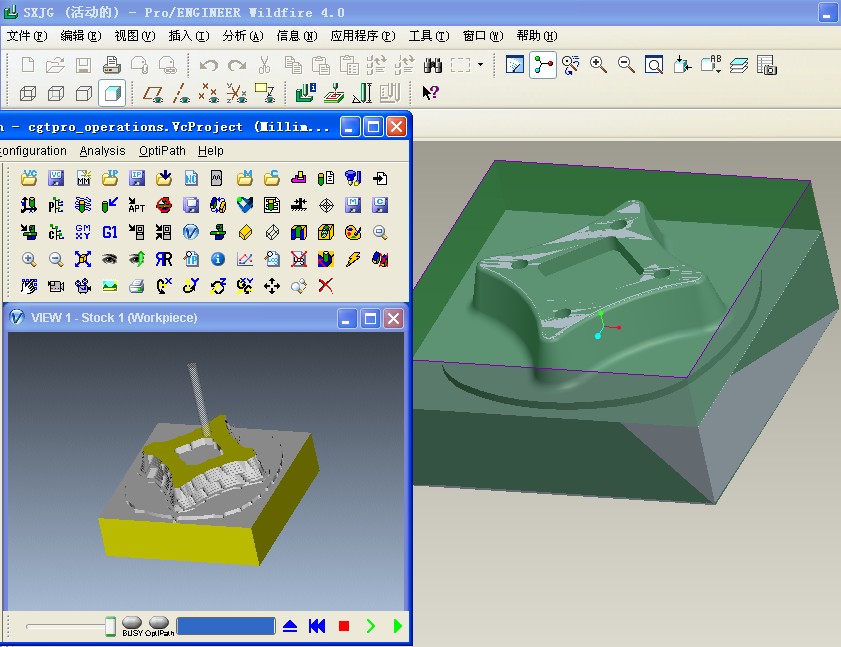Toggle datum points visibility
Image resolution: width=841 pixels, height=647 pixels.
pyautogui.click(x=208, y=93)
